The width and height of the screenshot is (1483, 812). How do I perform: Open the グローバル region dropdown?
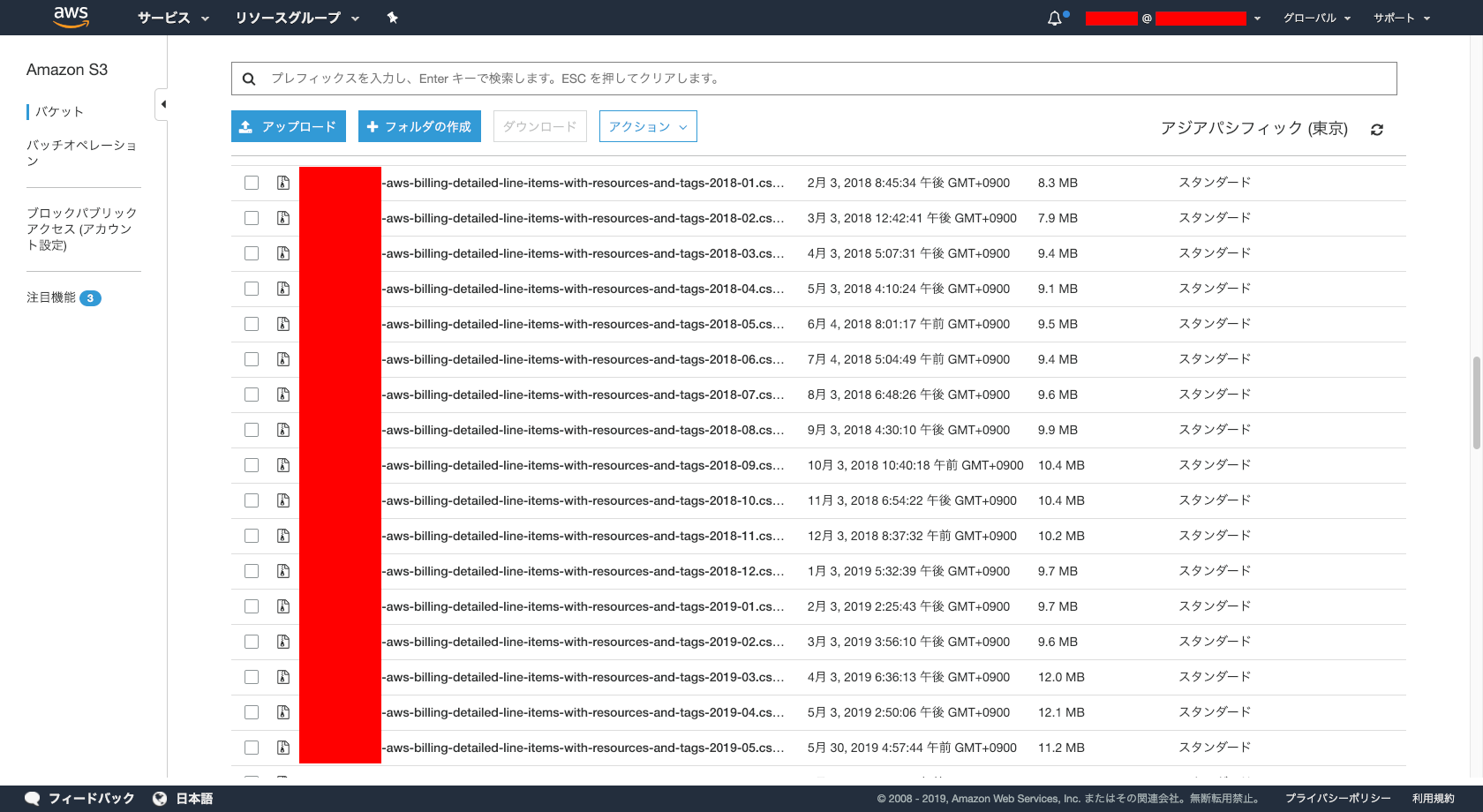[1316, 17]
